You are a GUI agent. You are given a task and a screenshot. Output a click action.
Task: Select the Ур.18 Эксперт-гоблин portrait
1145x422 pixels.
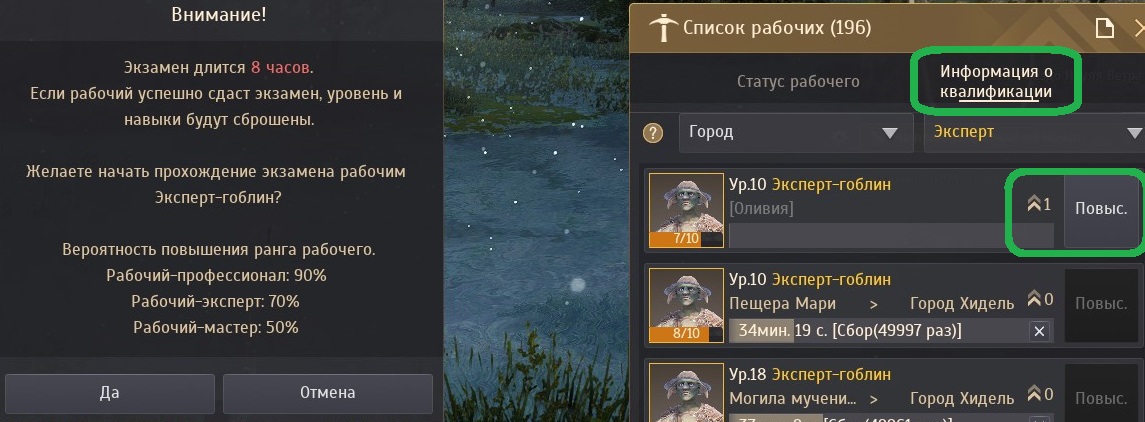[686, 392]
